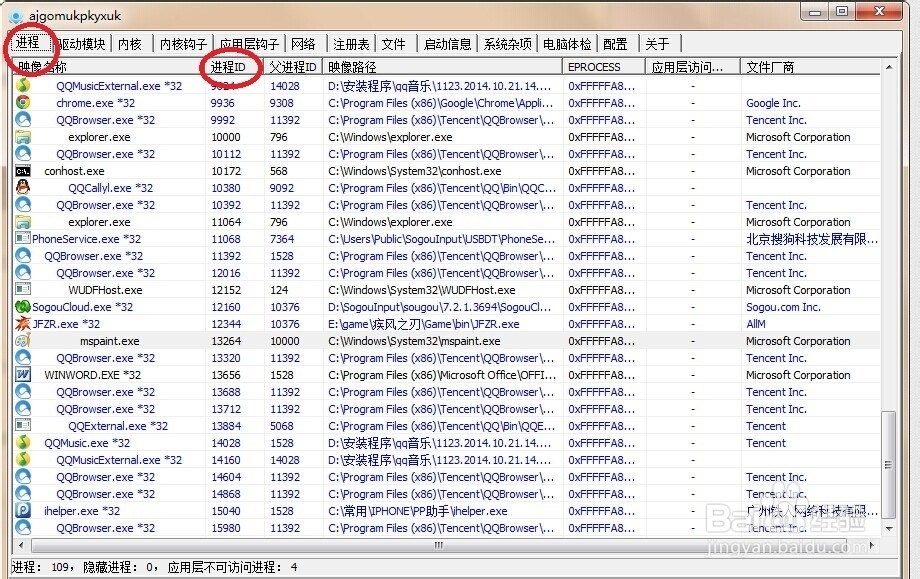Sort by the 父进程ID column header
The width and height of the screenshot is (920, 579).
pyautogui.click(x=293, y=67)
